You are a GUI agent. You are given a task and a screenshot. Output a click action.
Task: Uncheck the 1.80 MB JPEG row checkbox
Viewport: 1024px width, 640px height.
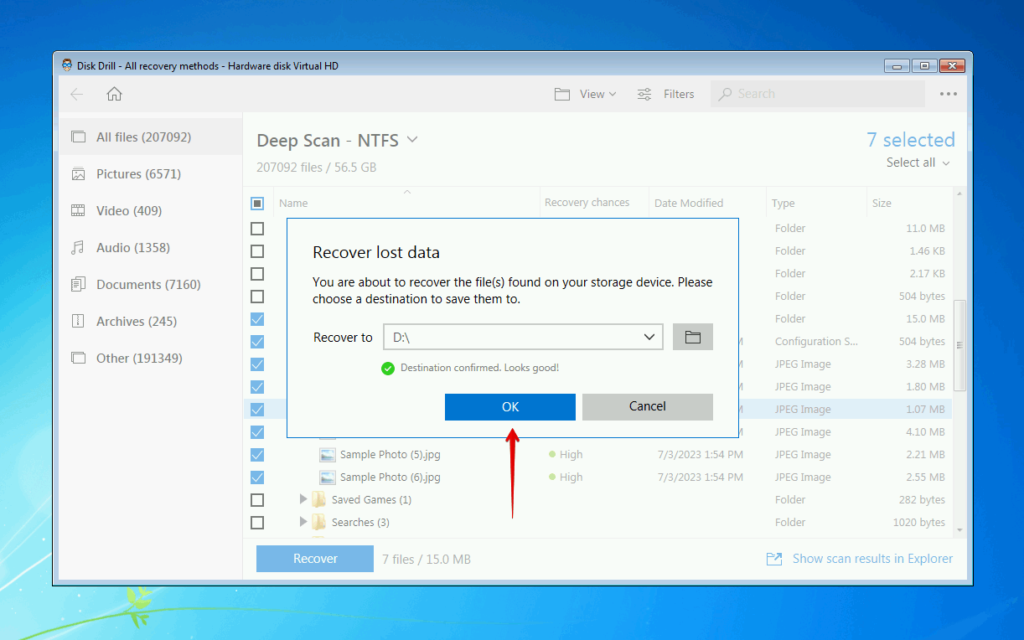tap(257, 387)
